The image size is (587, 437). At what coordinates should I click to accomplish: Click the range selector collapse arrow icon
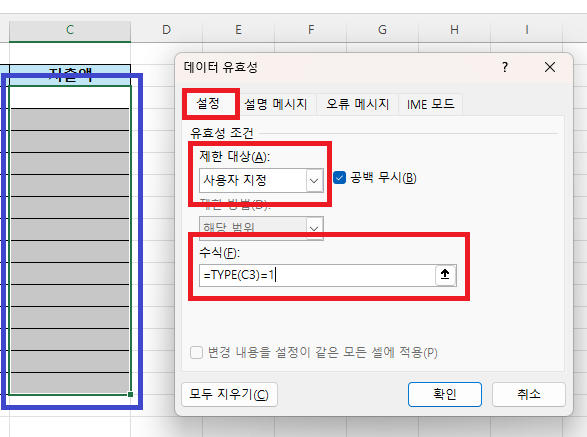445,275
